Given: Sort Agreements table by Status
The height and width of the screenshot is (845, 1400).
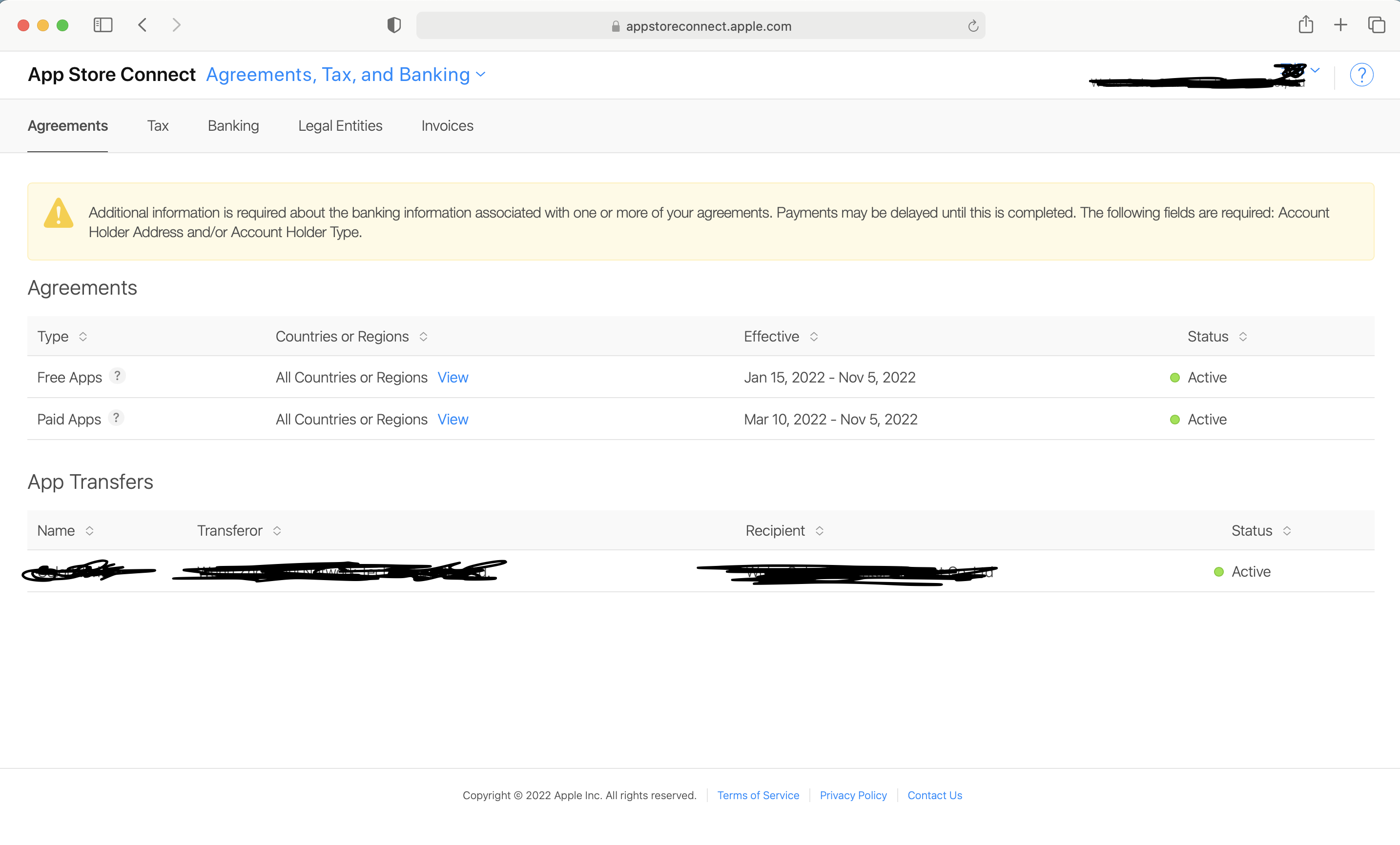Looking at the screenshot, I should (x=1217, y=336).
